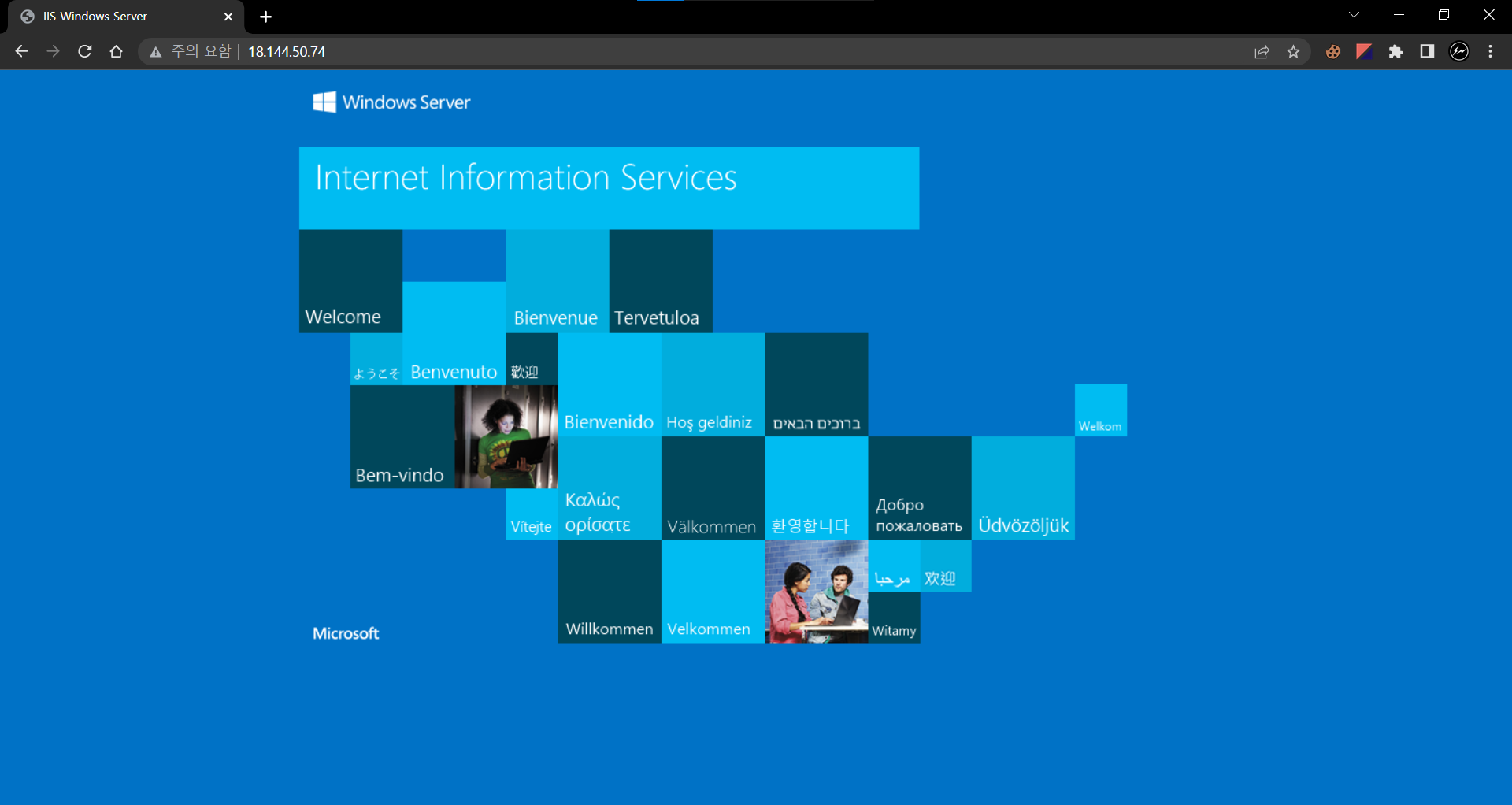This screenshot has width=1512, height=805.
Task: Click the Bem-vindo tile
Action: (402, 437)
